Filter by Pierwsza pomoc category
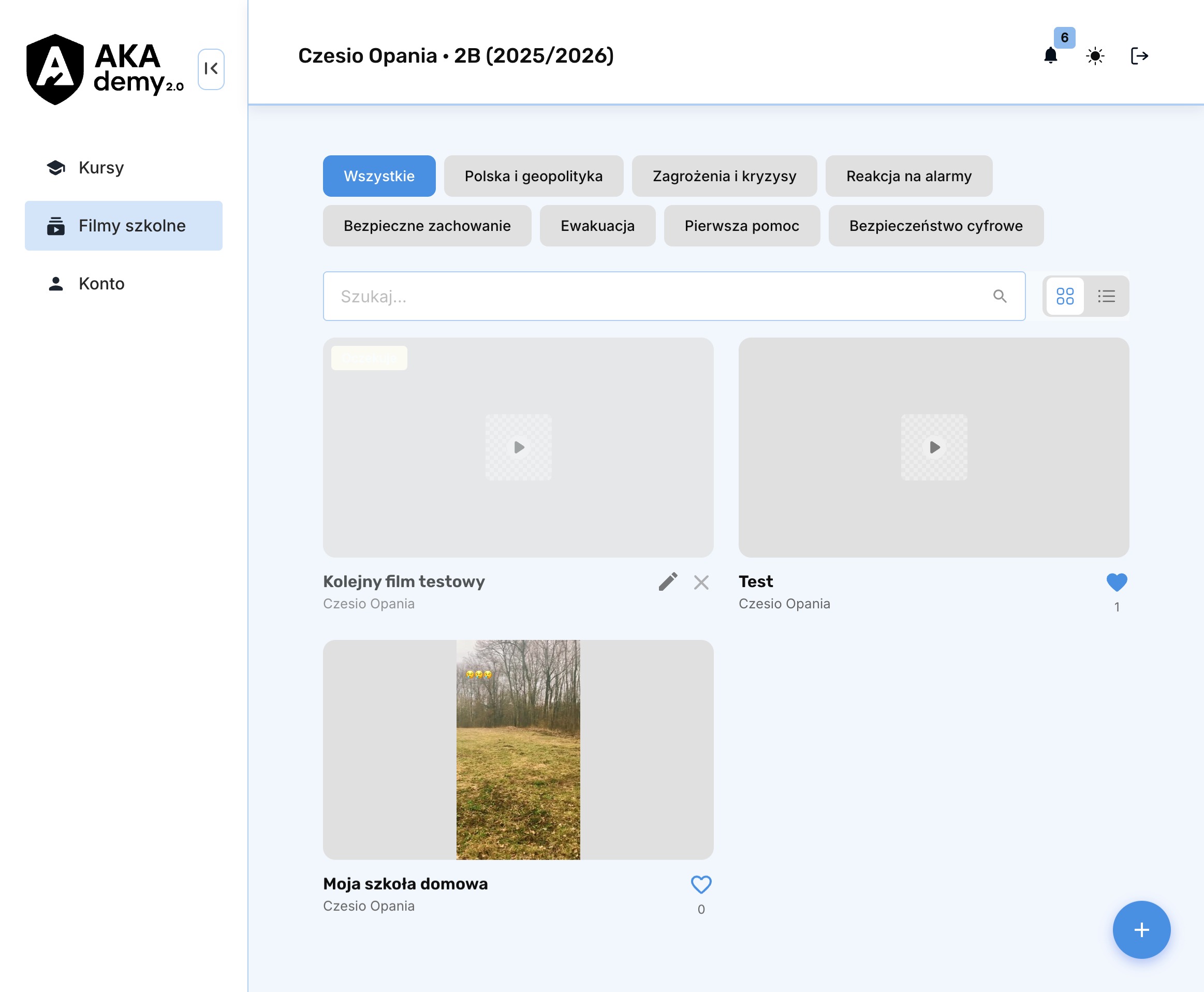 coord(741,226)
